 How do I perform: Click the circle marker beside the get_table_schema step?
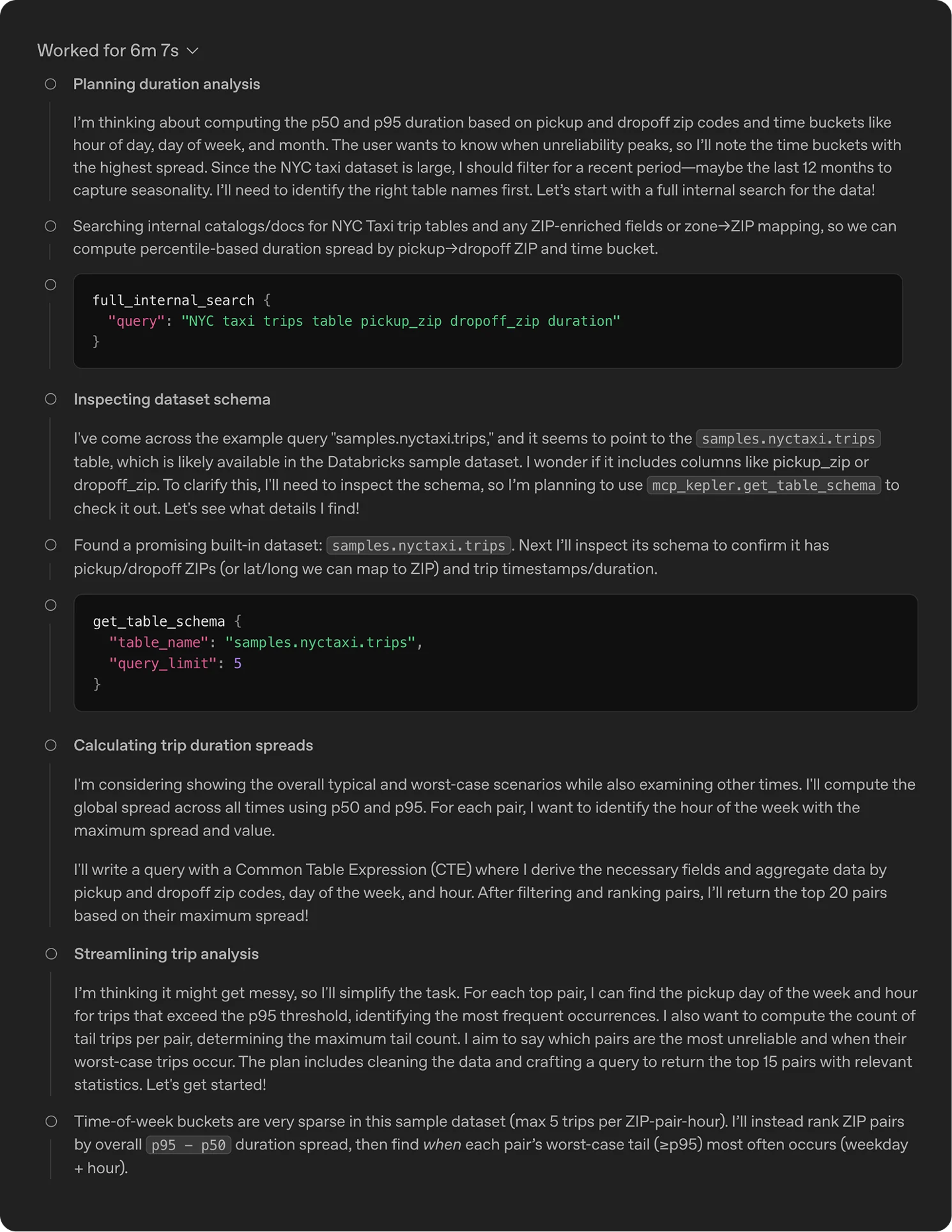tap(51, 605)
